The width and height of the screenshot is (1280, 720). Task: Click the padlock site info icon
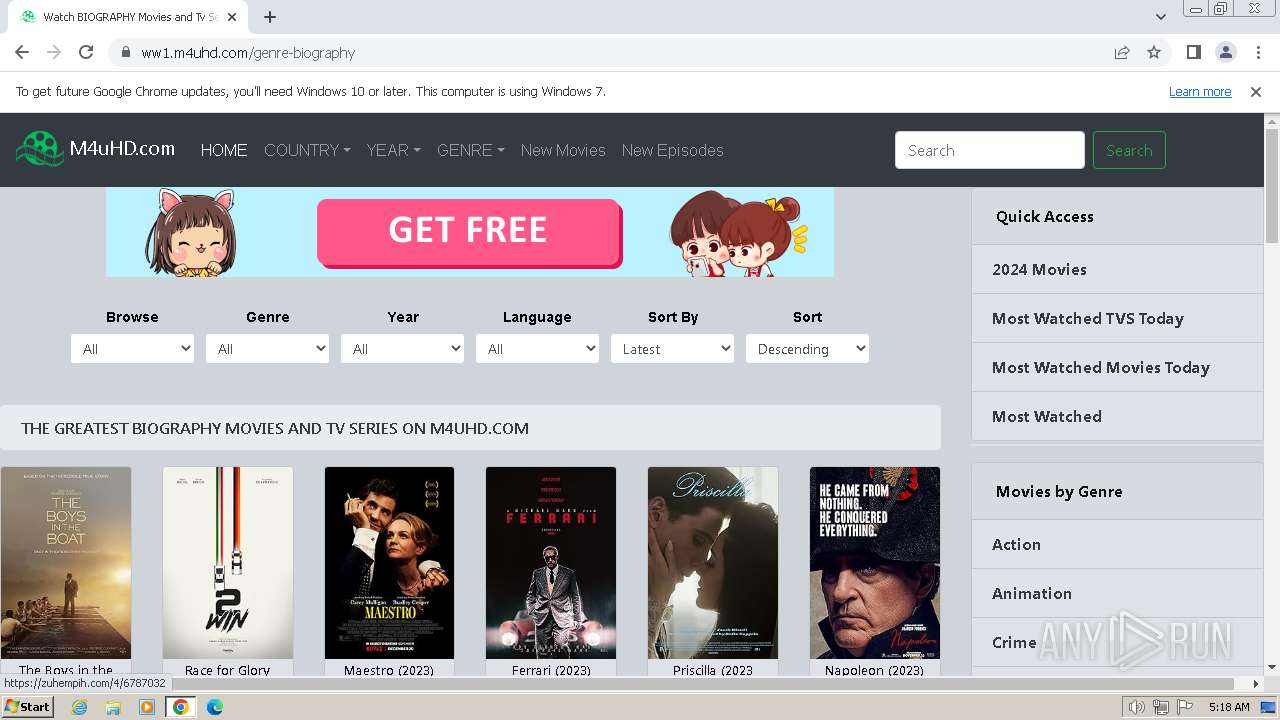coord(125,52)
